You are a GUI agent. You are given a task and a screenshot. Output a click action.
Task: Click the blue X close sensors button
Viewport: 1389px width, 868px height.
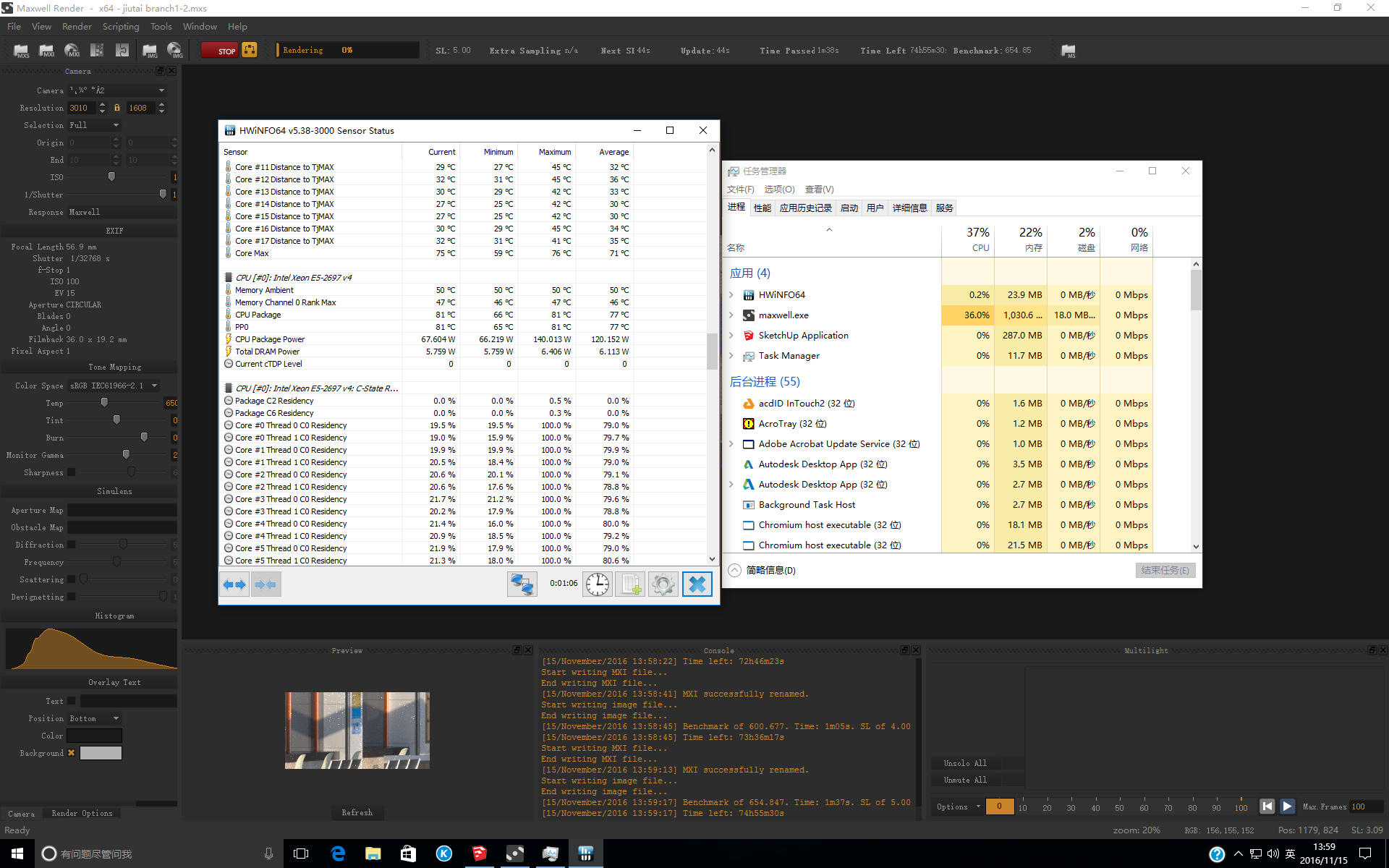pyautogui.click(x=697, y=584)
